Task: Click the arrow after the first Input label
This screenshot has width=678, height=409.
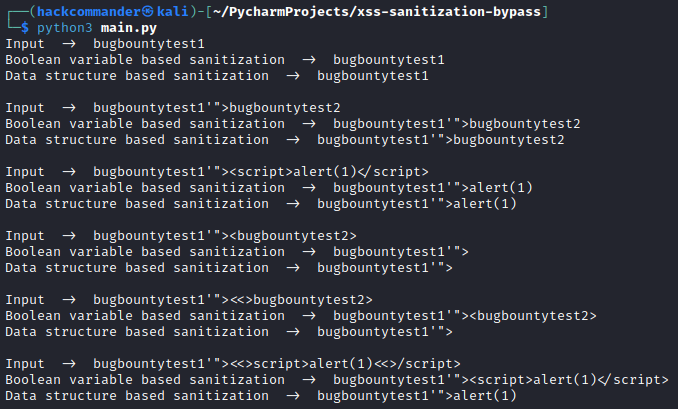Action: pyautogui.click(x=69, y=44)
